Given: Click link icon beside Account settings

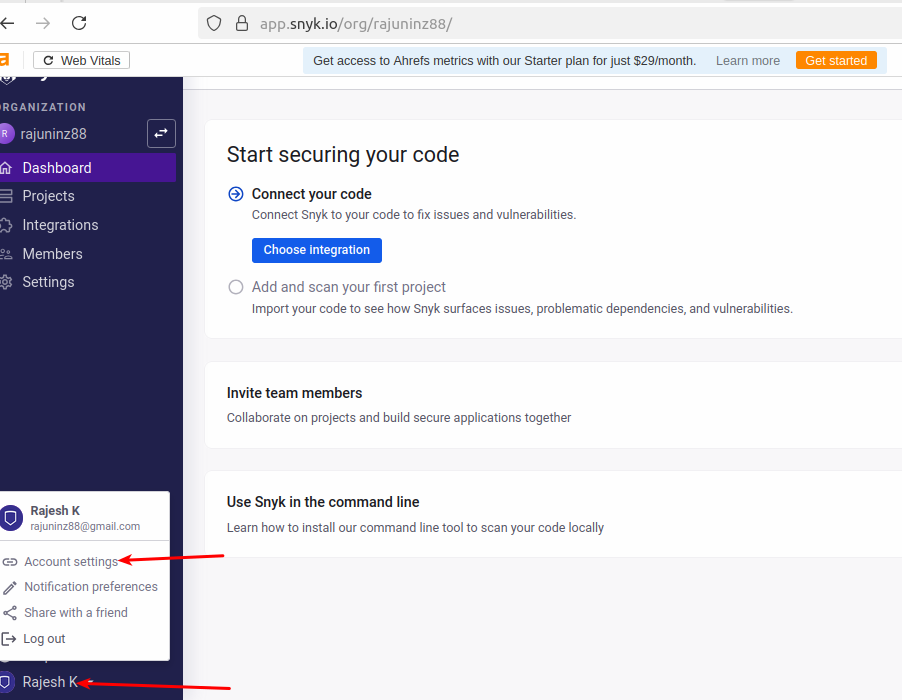Looking at the screenshot, I should [x=10, y=562].
